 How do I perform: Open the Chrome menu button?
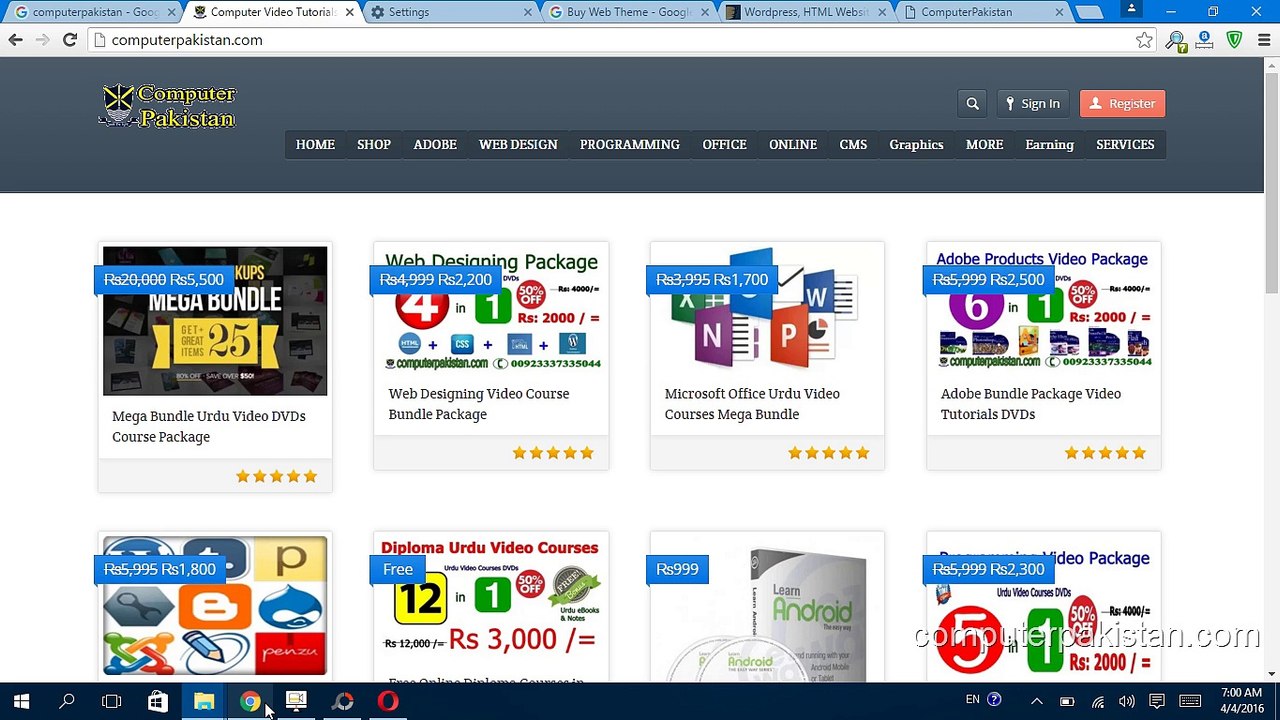click(1264, 40)
